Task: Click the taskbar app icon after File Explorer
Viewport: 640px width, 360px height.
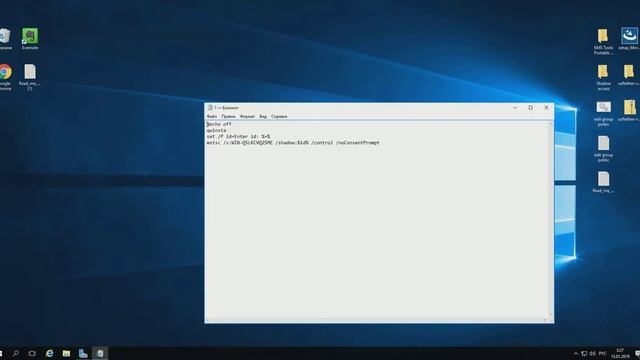Action: (83, 353)
